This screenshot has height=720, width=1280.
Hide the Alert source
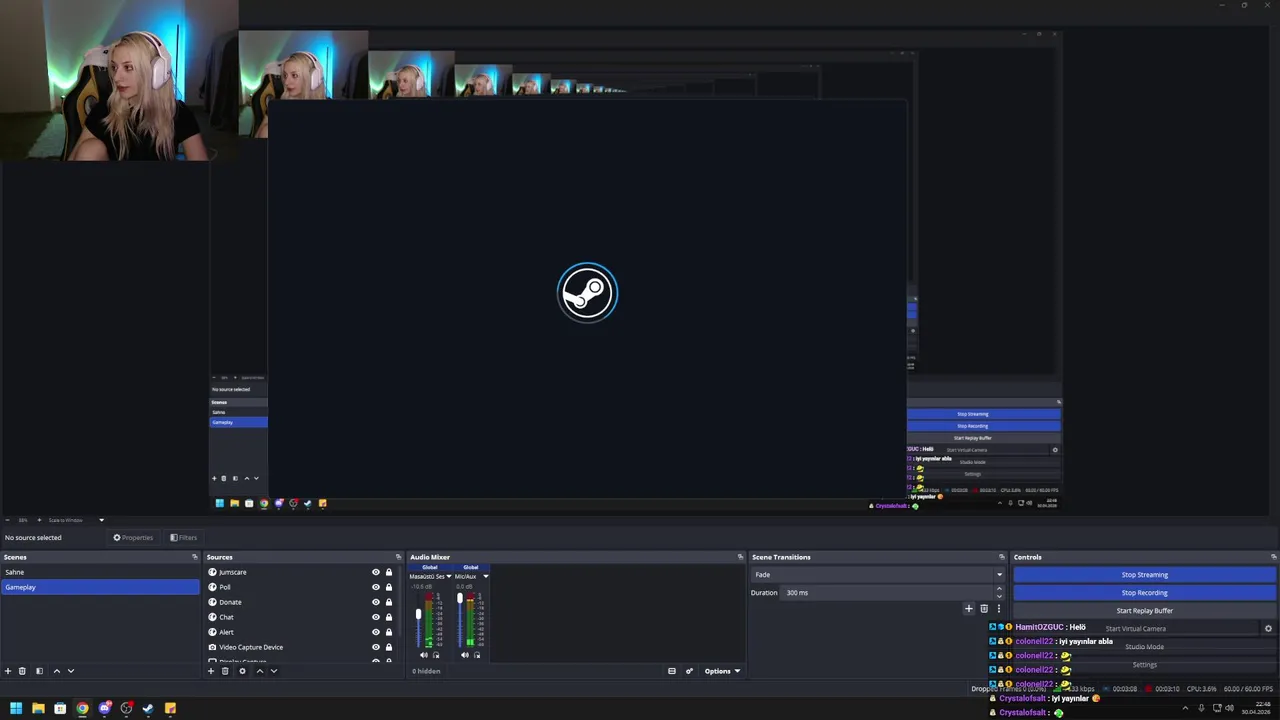(x=376, y=632)
